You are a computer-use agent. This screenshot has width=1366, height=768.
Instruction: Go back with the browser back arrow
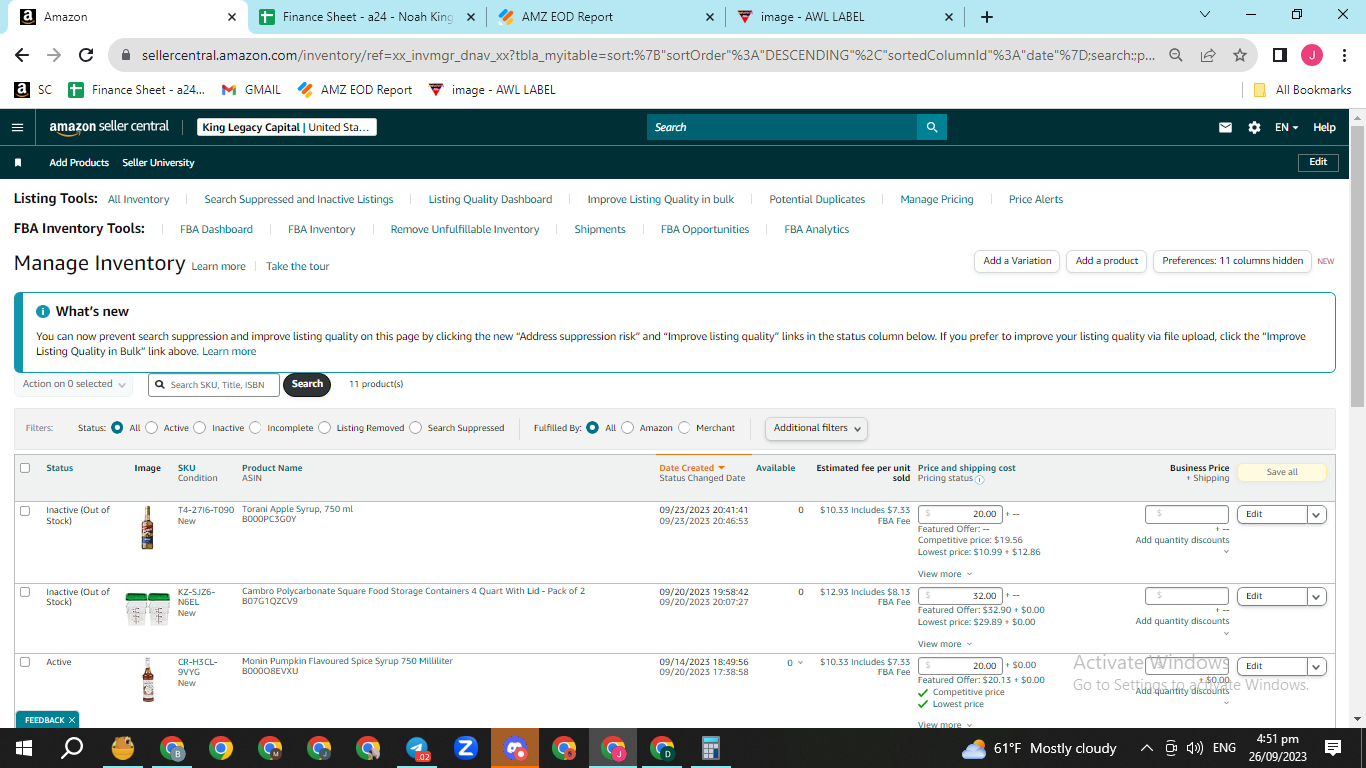pos(22,55)
